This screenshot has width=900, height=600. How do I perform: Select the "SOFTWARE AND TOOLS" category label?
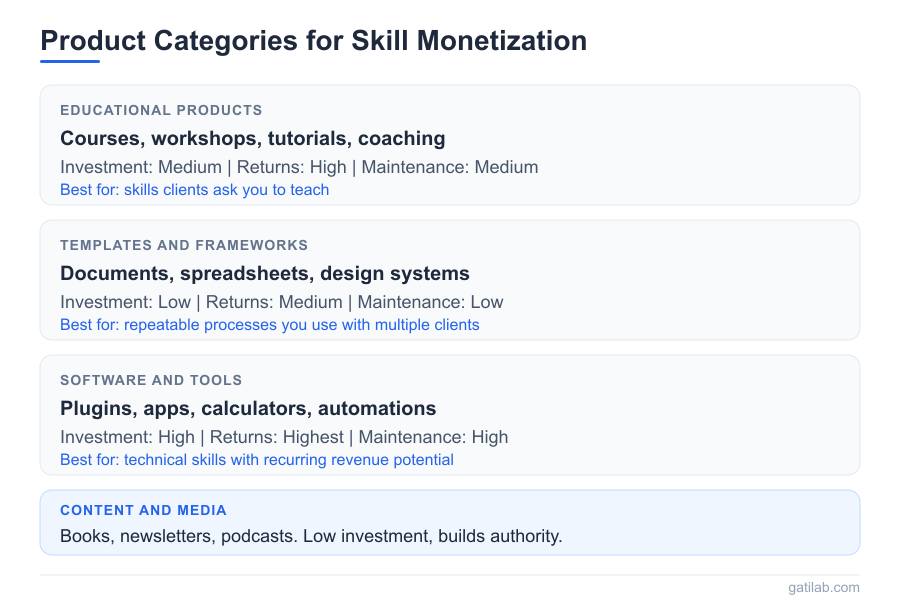(x=151, y=380)
